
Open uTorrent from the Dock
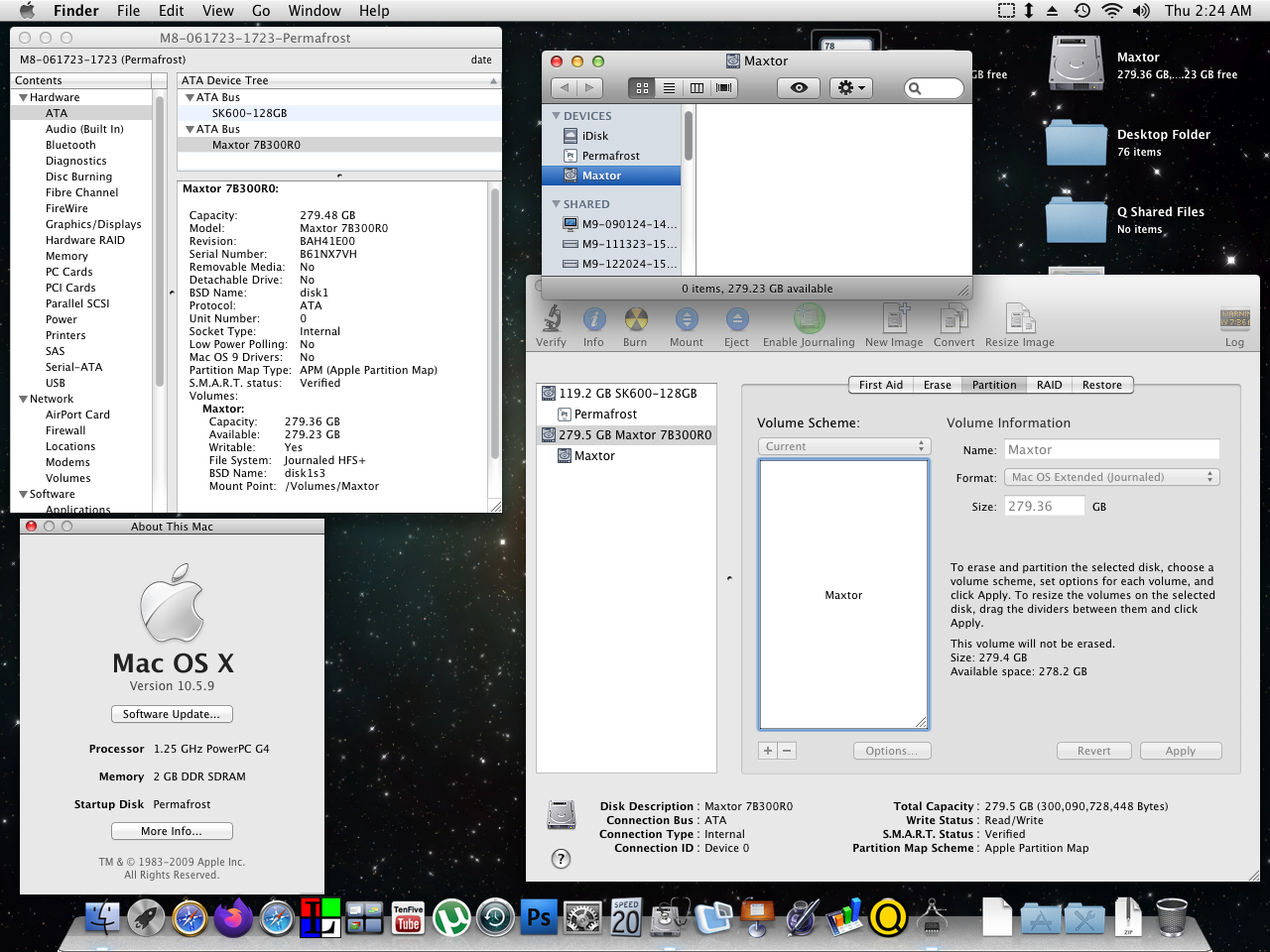(451, 917)
